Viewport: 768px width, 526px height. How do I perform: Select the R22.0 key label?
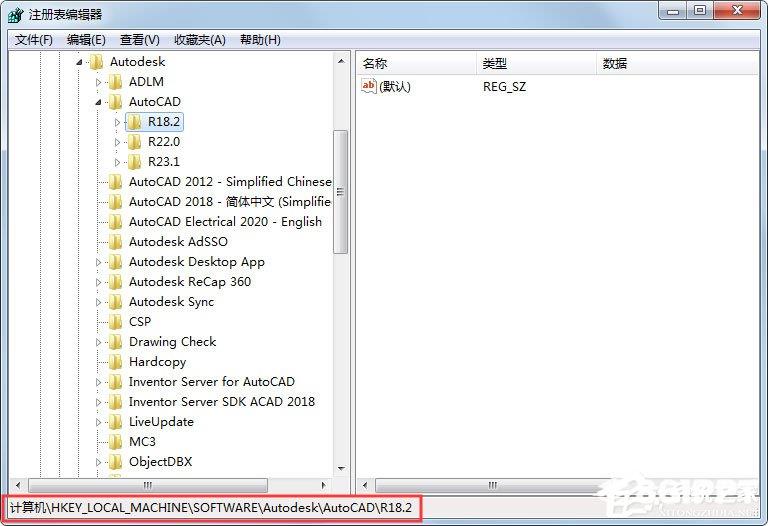[164, 142]
